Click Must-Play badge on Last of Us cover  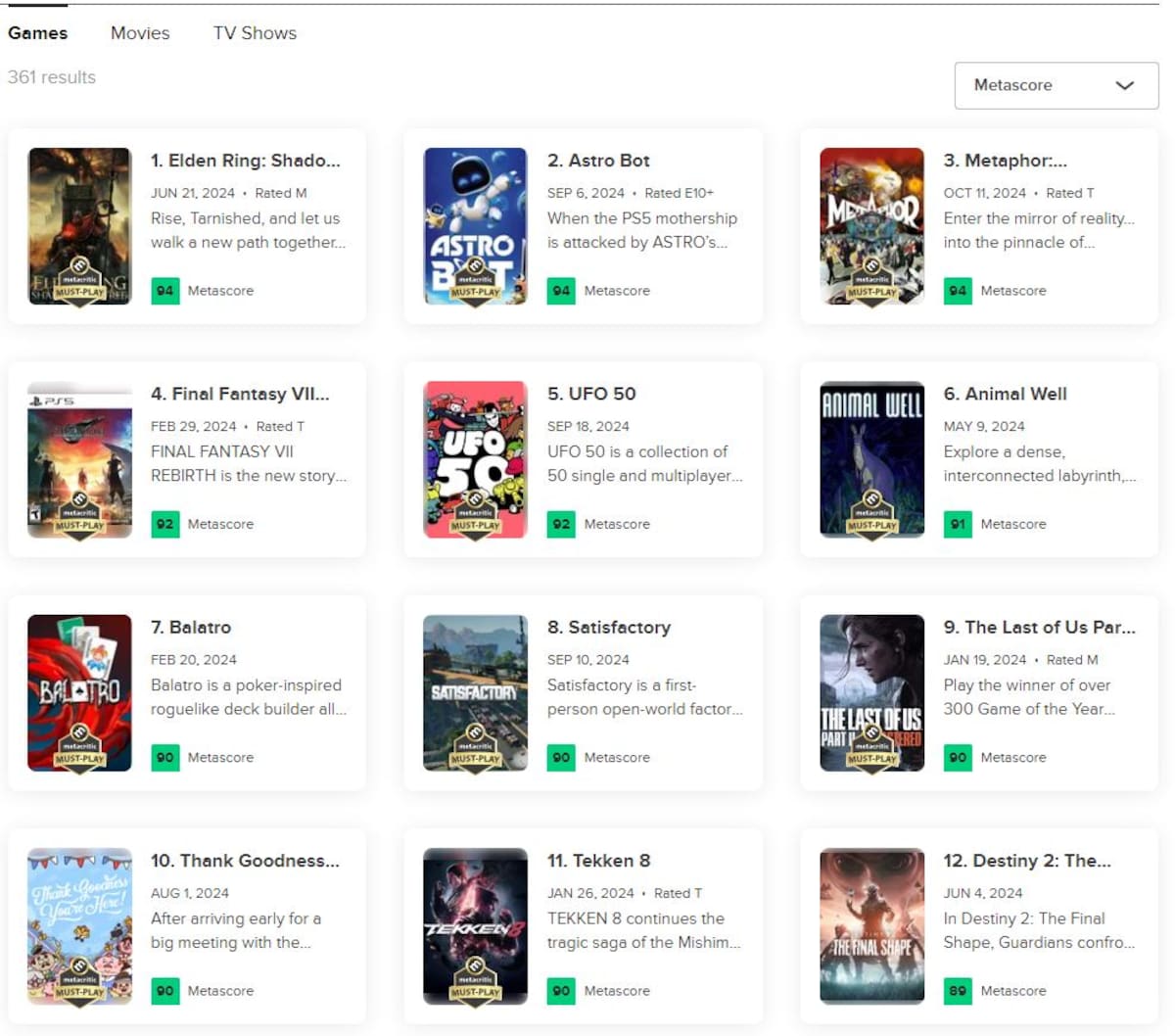871,748
